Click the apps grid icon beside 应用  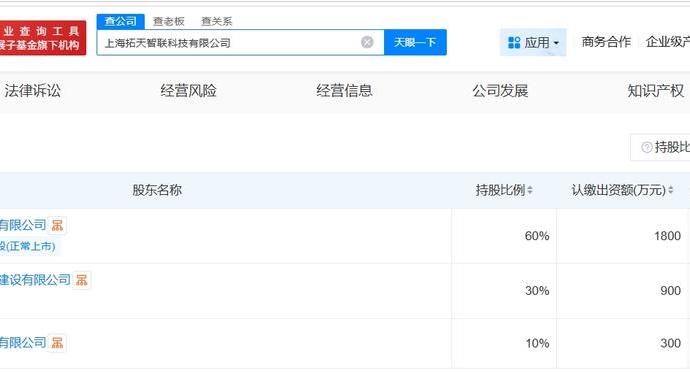[x=514, y=43]
